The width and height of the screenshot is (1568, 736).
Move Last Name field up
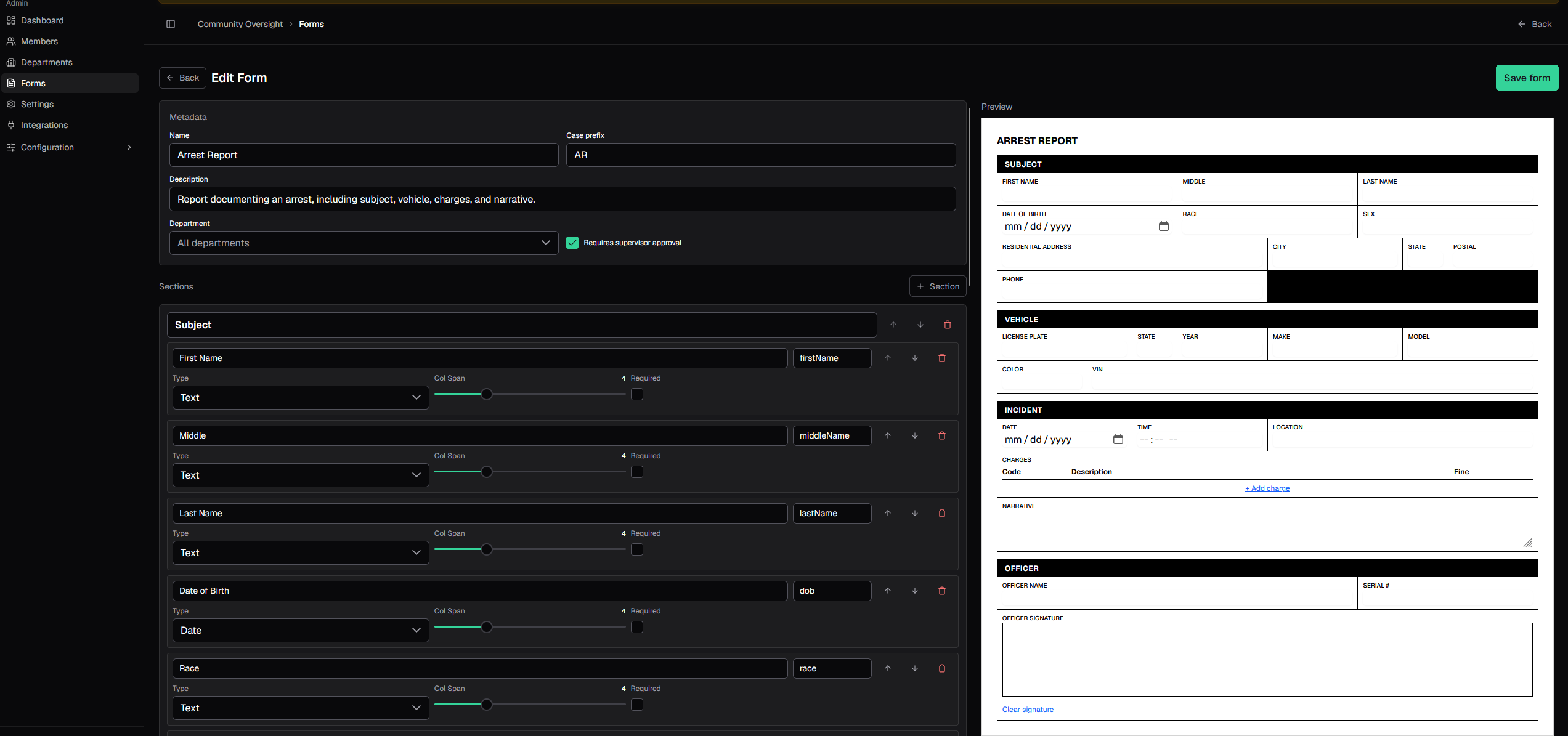click(x=888, y=513)
